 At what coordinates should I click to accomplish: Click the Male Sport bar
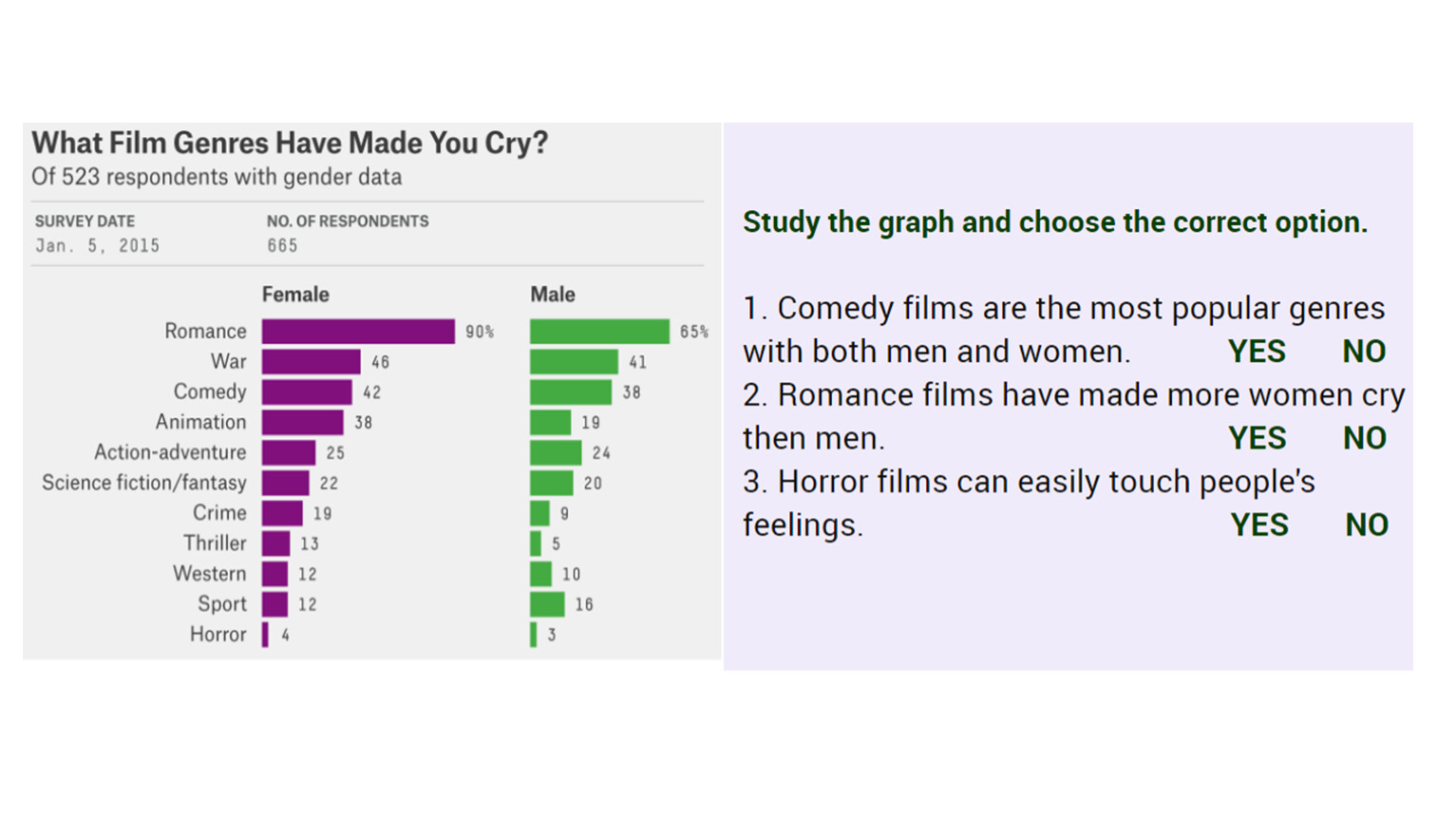click(x=547, y=604)
